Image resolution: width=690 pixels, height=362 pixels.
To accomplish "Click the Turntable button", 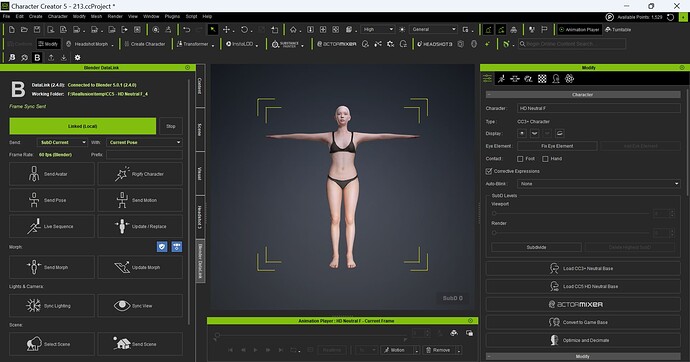I will pos(618,29).
